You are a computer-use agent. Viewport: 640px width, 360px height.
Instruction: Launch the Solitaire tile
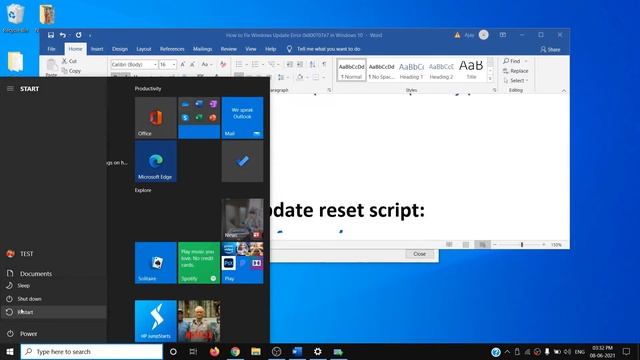[x=156, y=263]
